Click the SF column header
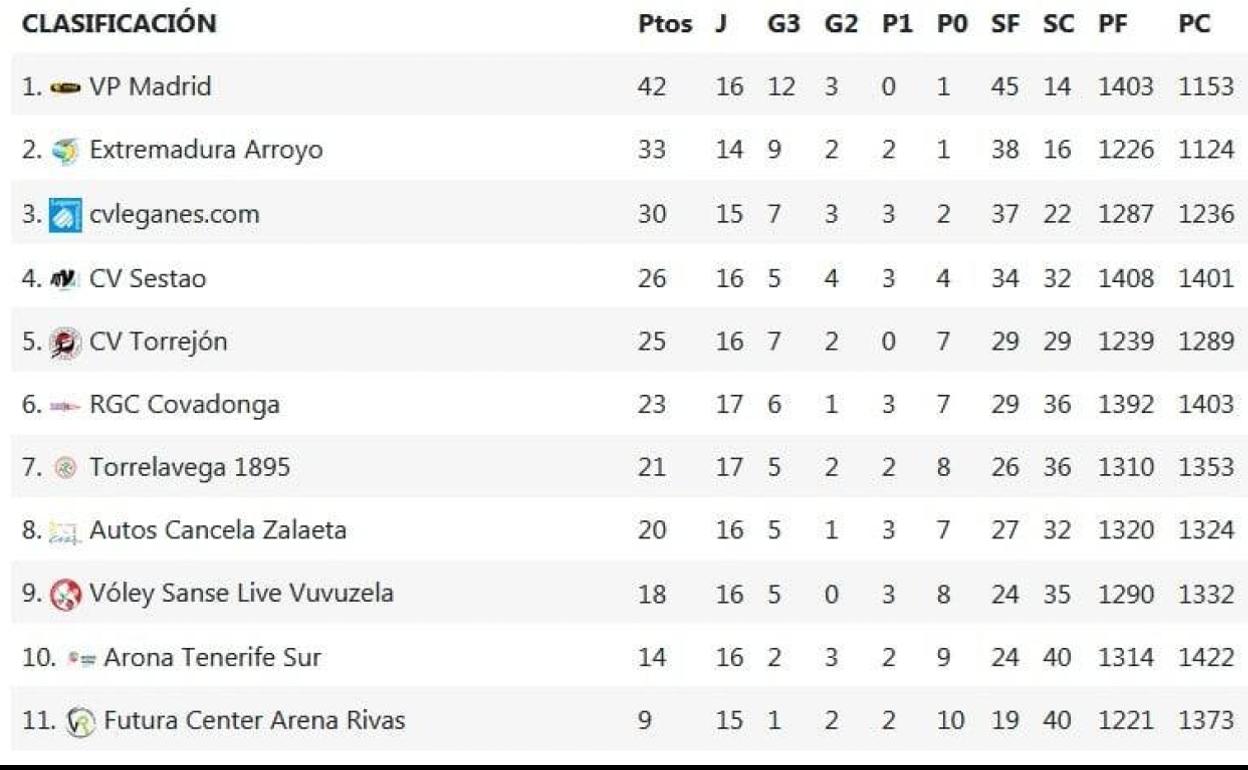Screen dimensions: 1248x770 coord(1003,25)
